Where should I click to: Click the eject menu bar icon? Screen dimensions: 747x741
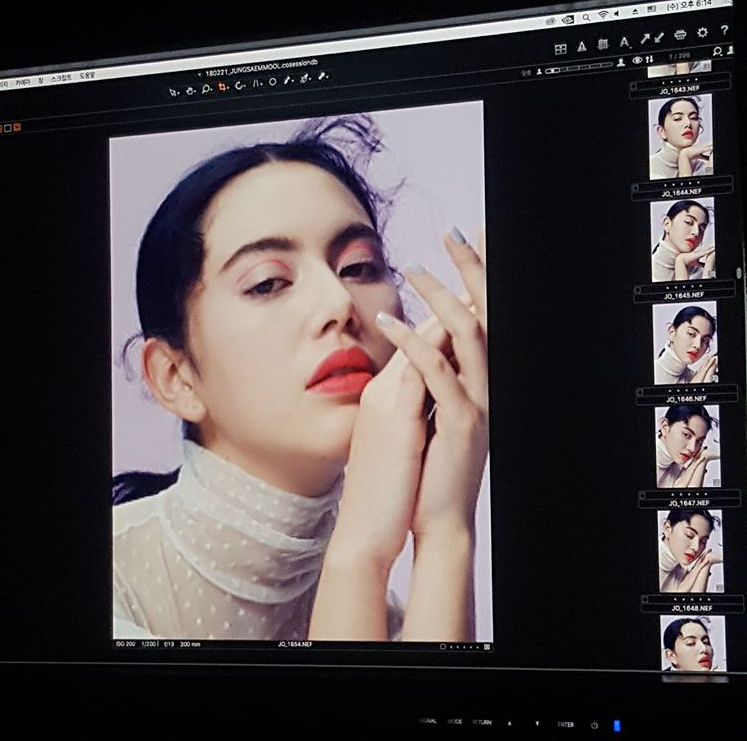[x=636, y=12]
